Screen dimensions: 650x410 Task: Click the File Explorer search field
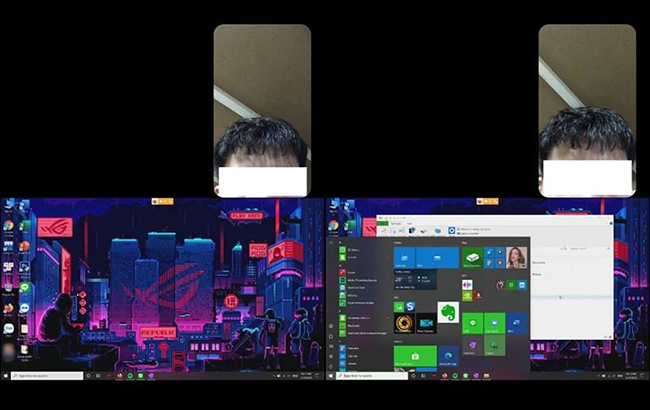pos(589,249)
